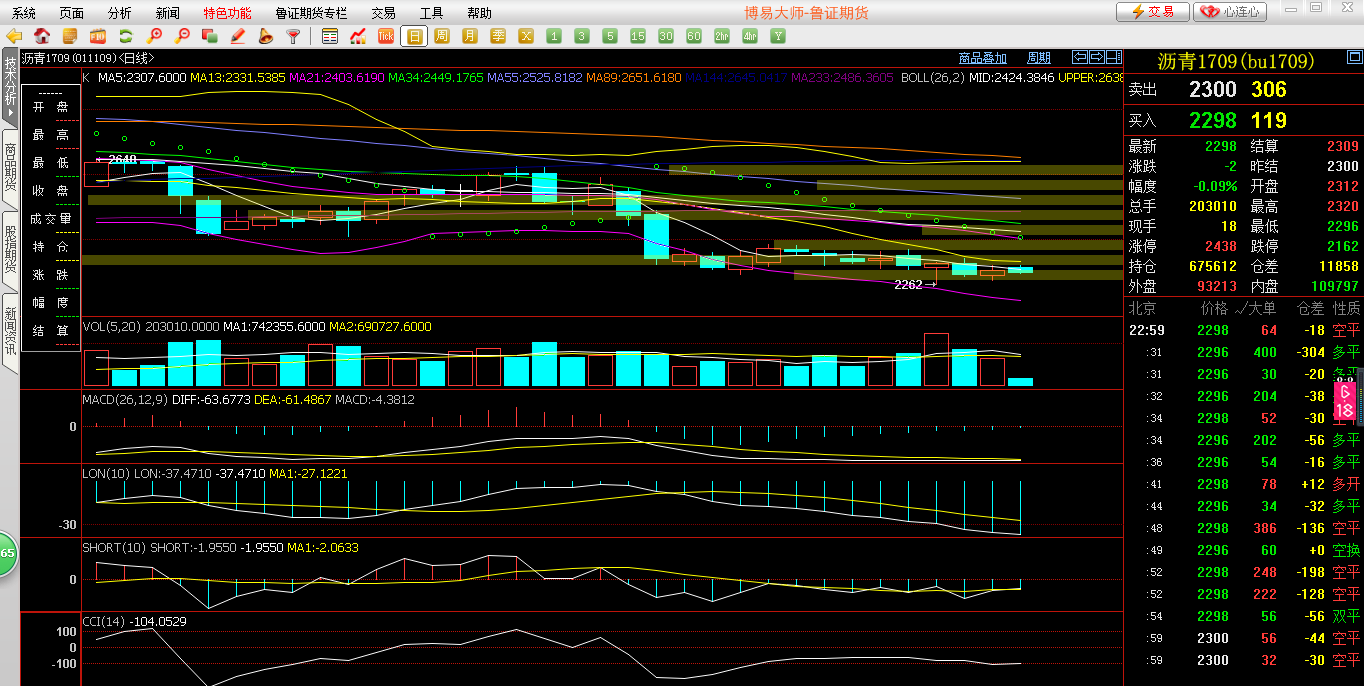This screenshot has height=686, width=1364.
Task: Click the zoom out magnifier icon
Action: pyautogui.click(x=183, y=36)
